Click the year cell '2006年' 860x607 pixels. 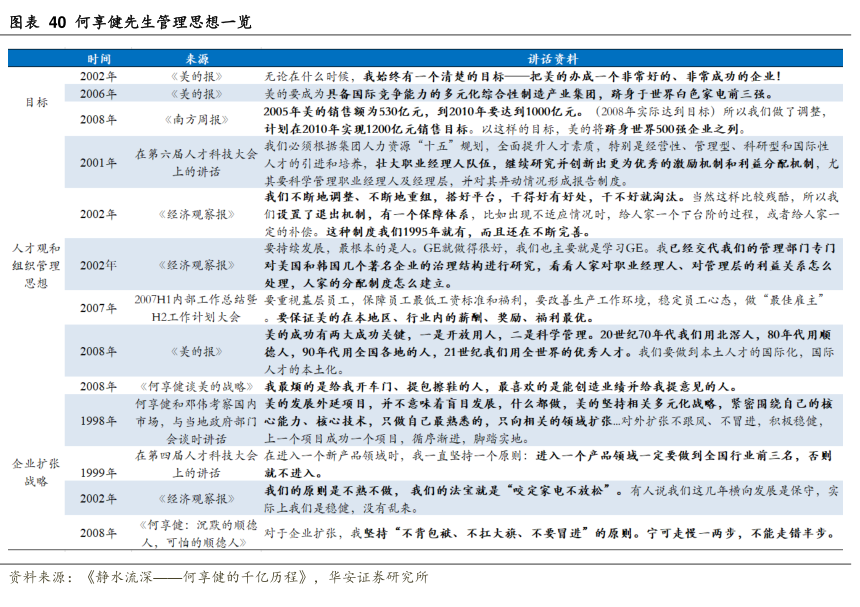tap(99, 94)
